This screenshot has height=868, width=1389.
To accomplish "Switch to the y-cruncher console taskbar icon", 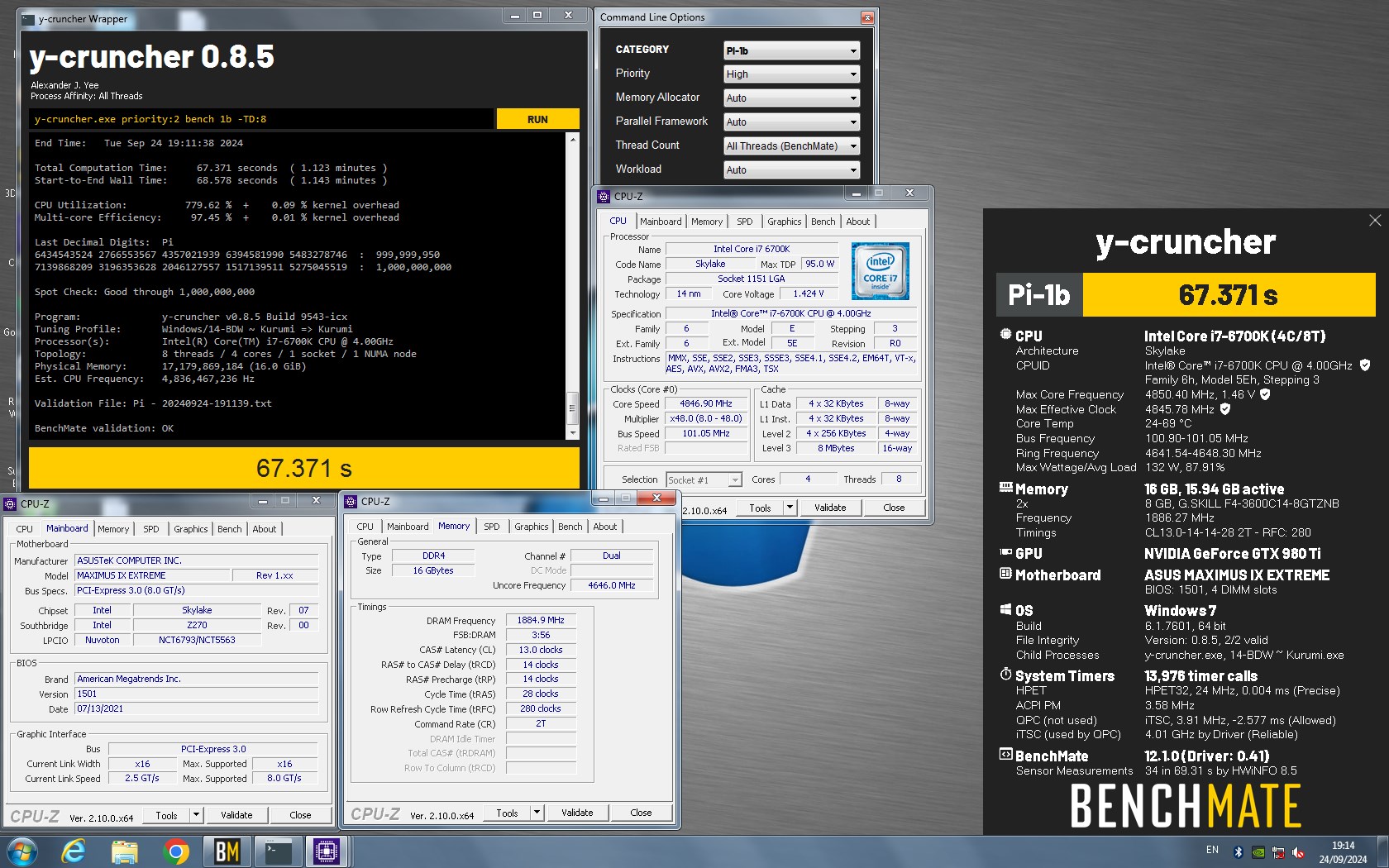I will point(278,851).
